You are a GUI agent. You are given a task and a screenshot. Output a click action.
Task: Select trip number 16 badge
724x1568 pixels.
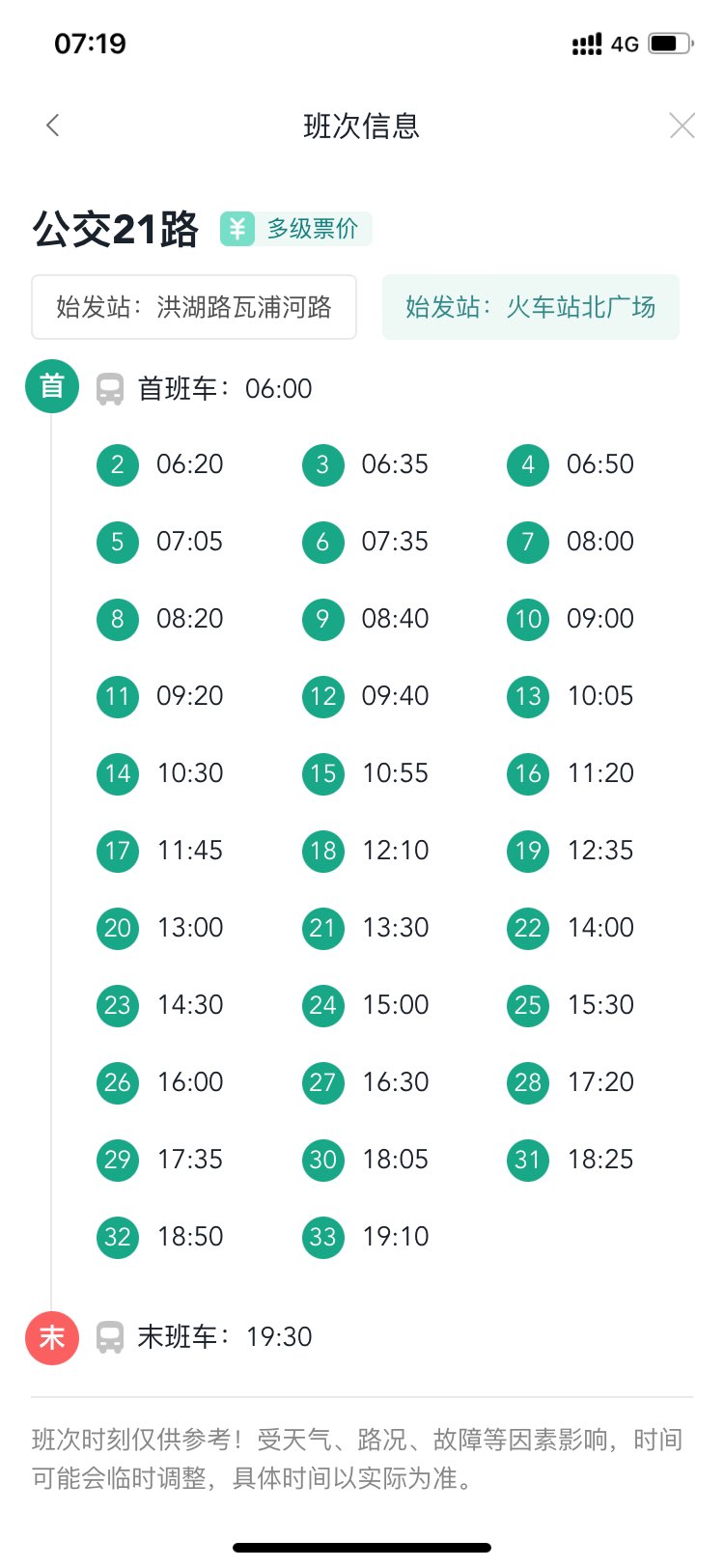click(x=528, y=773)
